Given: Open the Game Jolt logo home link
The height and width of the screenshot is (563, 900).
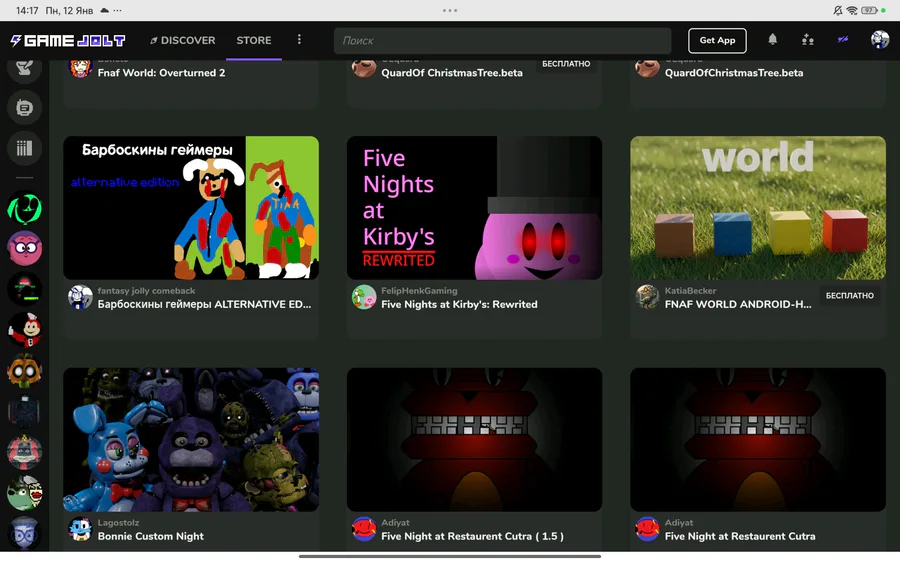Looking at the screenshot, I should pyautogui.click(x=68, y=41).
